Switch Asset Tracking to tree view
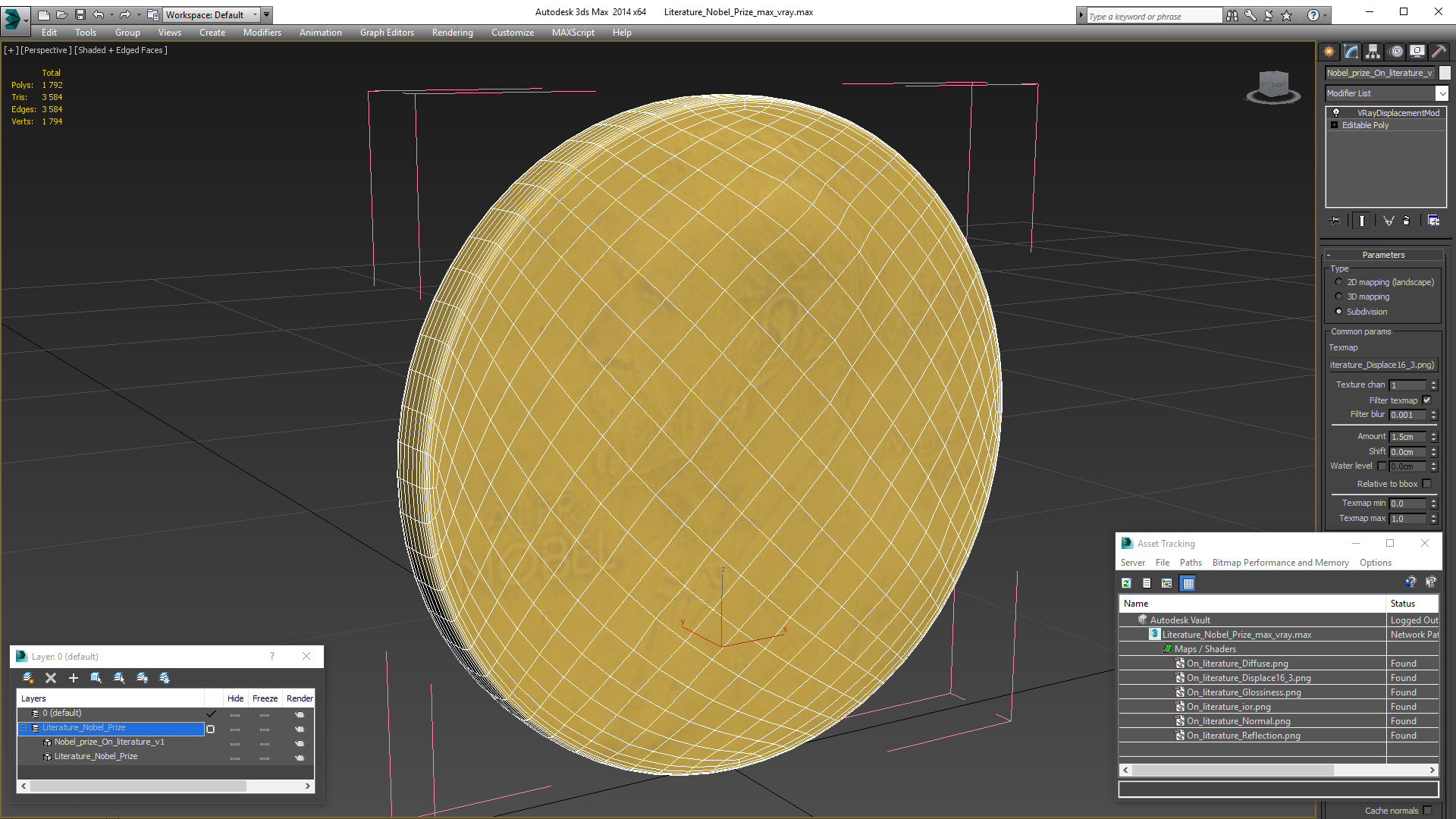This screenshot has height=819, width=1456. pos(1167,583)
